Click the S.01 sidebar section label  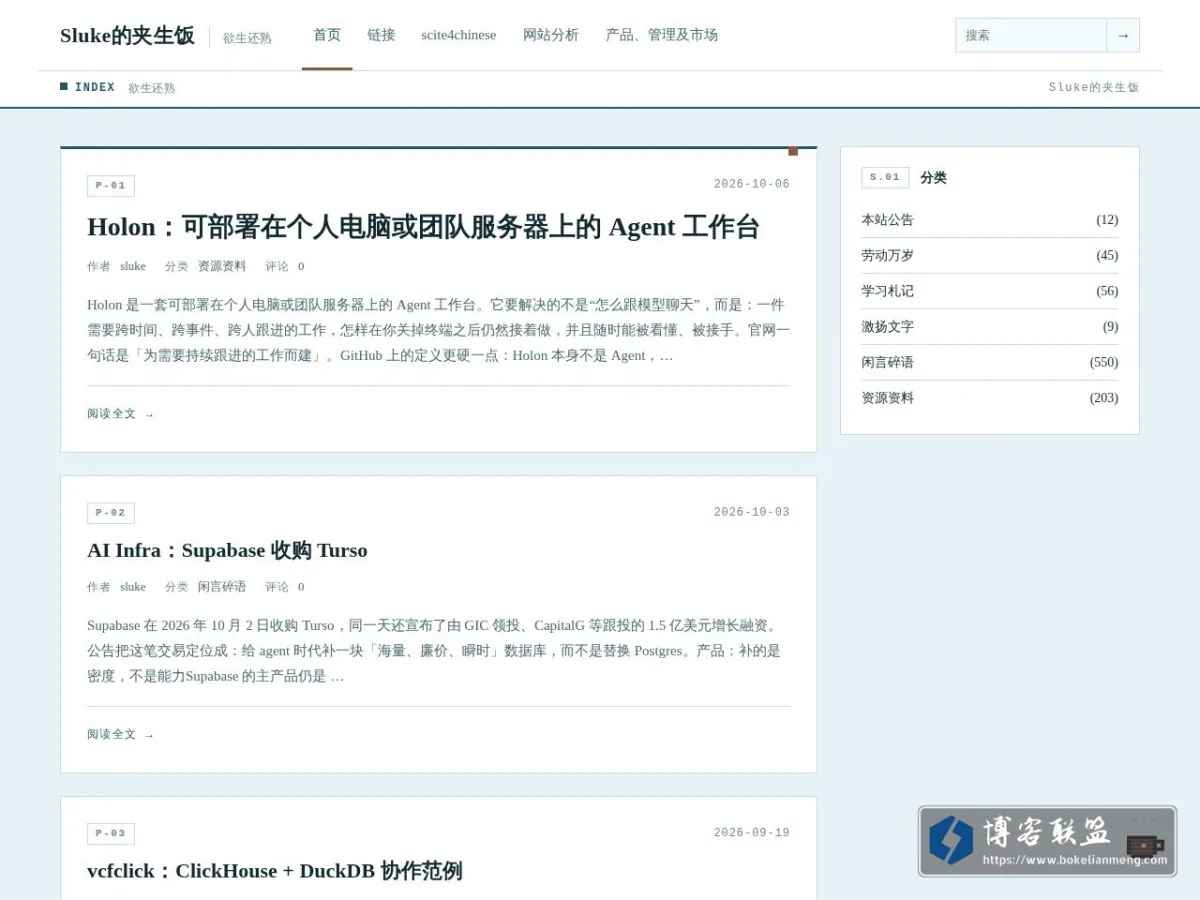(x=885, y=178)
